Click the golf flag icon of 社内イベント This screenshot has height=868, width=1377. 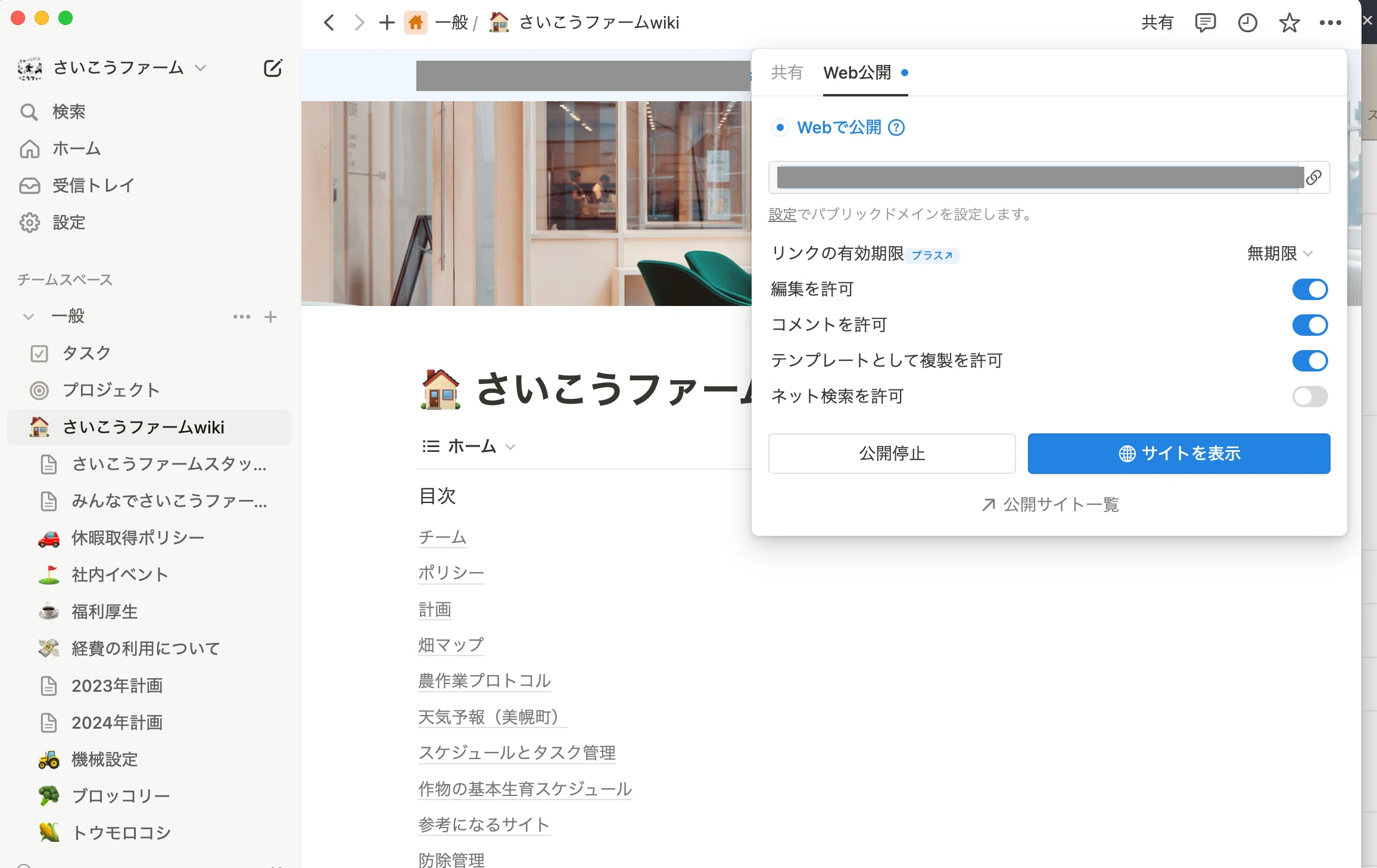pyautogui.click(x=49, y=575)
